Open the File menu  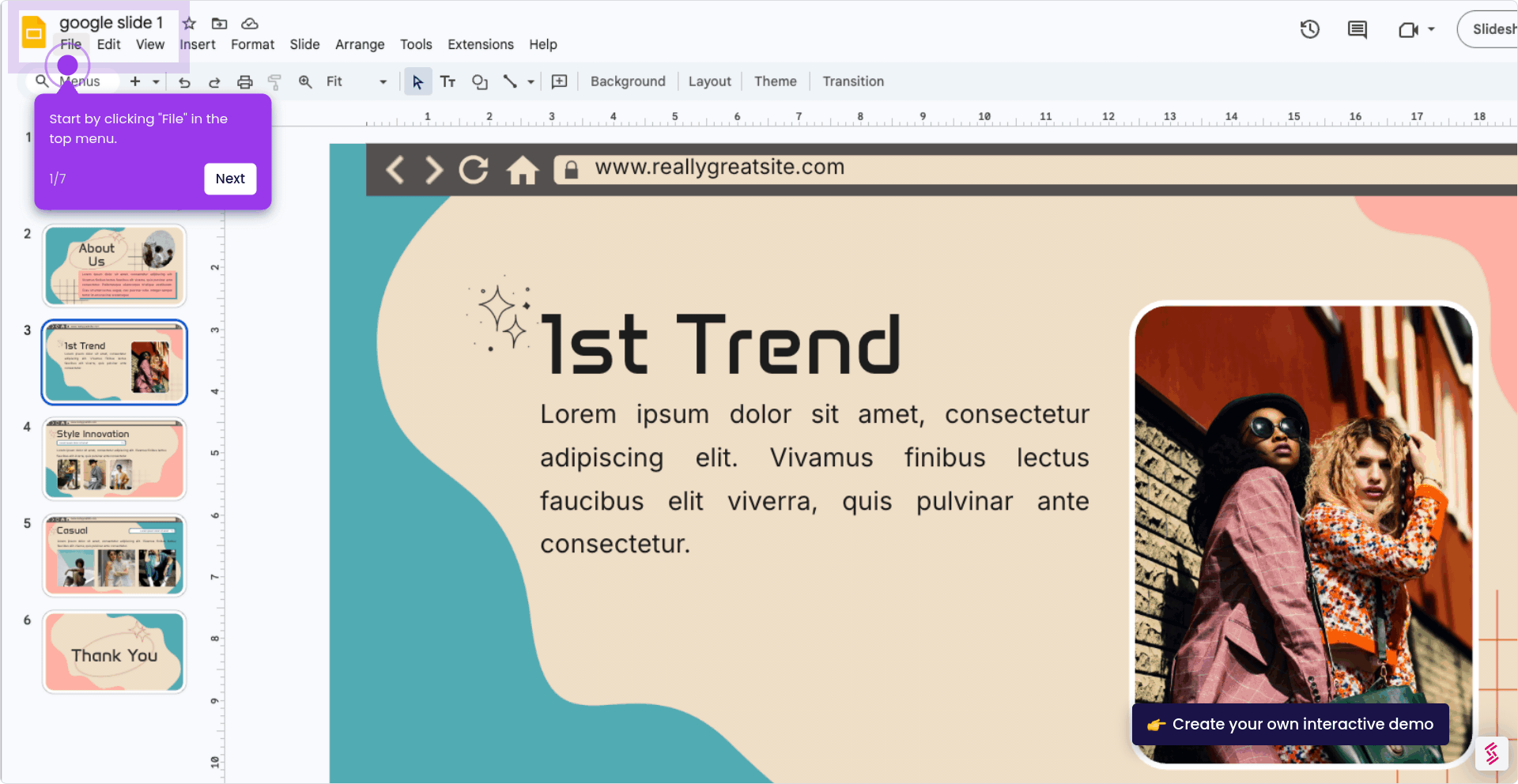pos(71,44)
